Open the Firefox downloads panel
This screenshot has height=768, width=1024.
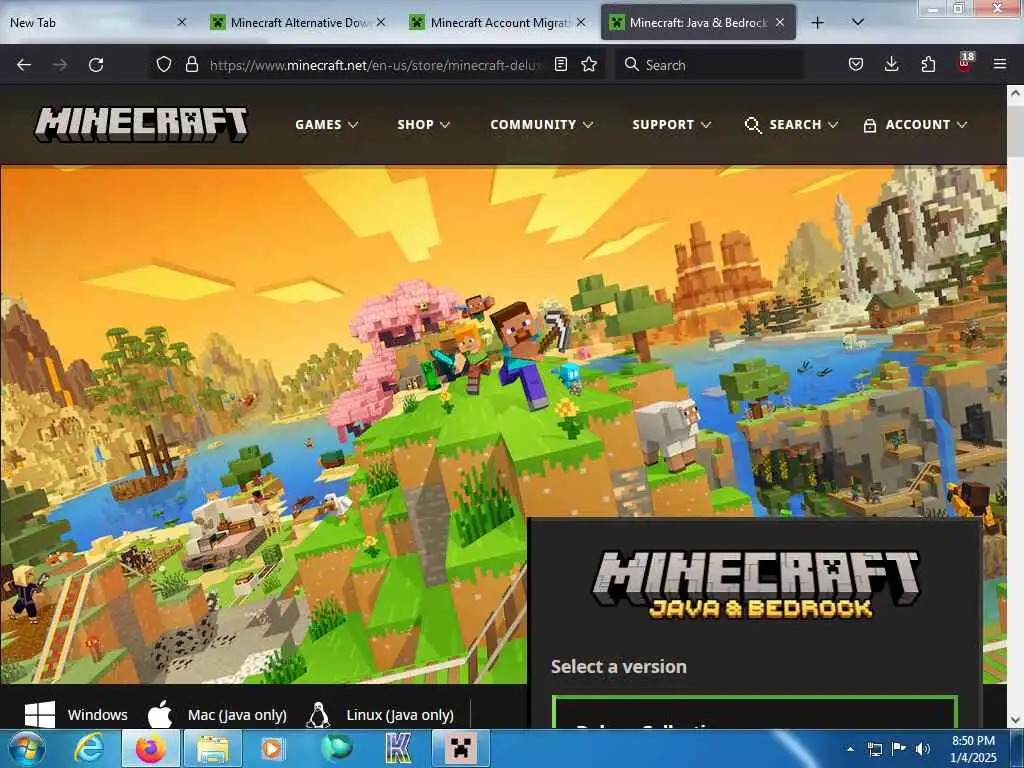pos(891,64)
